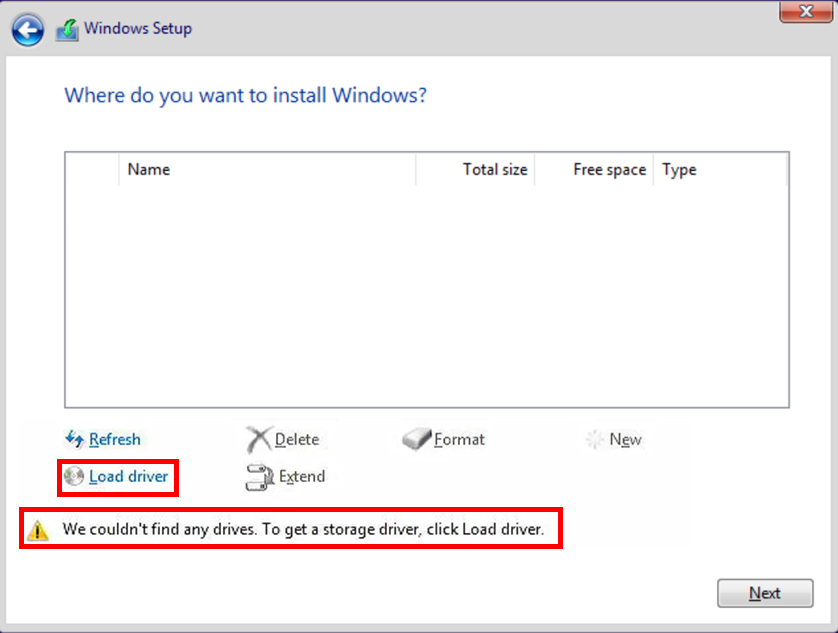Open the Load driver link text
Image resolution: width=838 pixels, height=633 pixels.
tap(128, 477)
